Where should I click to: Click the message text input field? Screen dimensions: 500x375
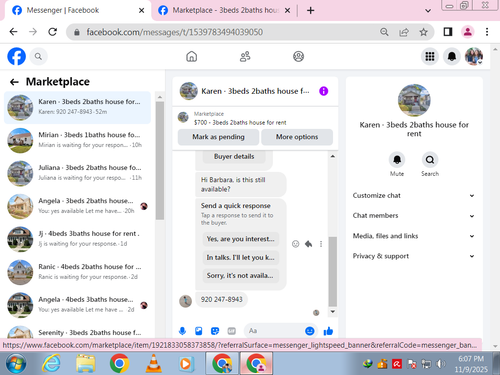[275, 331]
